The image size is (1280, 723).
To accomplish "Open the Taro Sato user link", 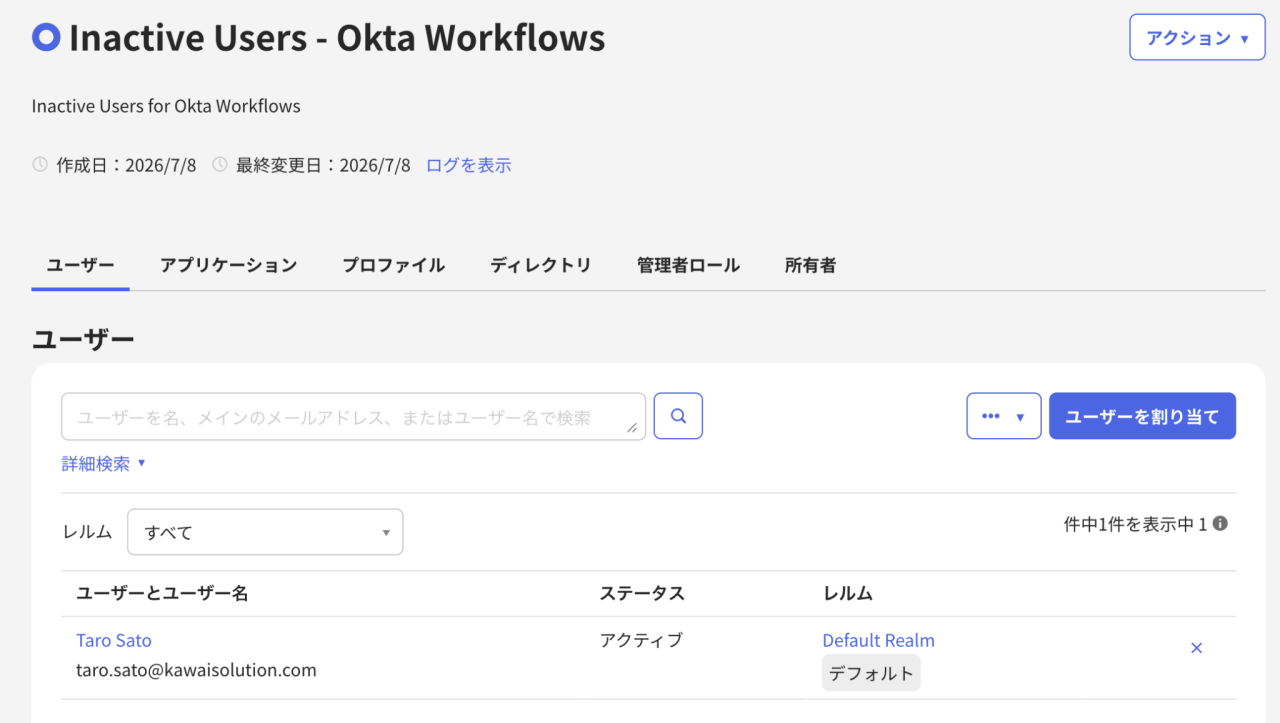I will pyautogui.click(x=114, y=640).
